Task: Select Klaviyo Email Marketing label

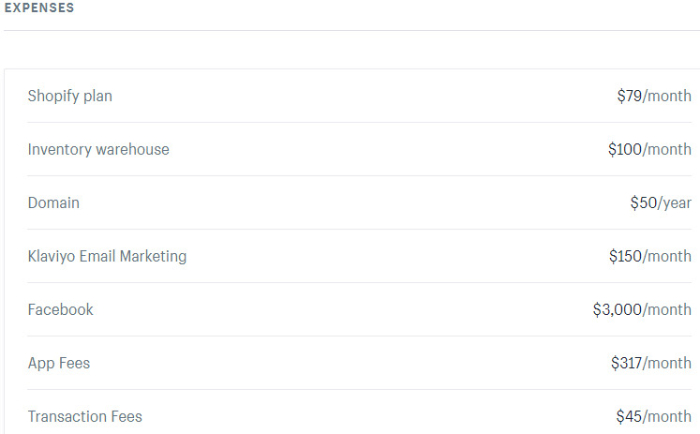Action: (x=107, y=256)
